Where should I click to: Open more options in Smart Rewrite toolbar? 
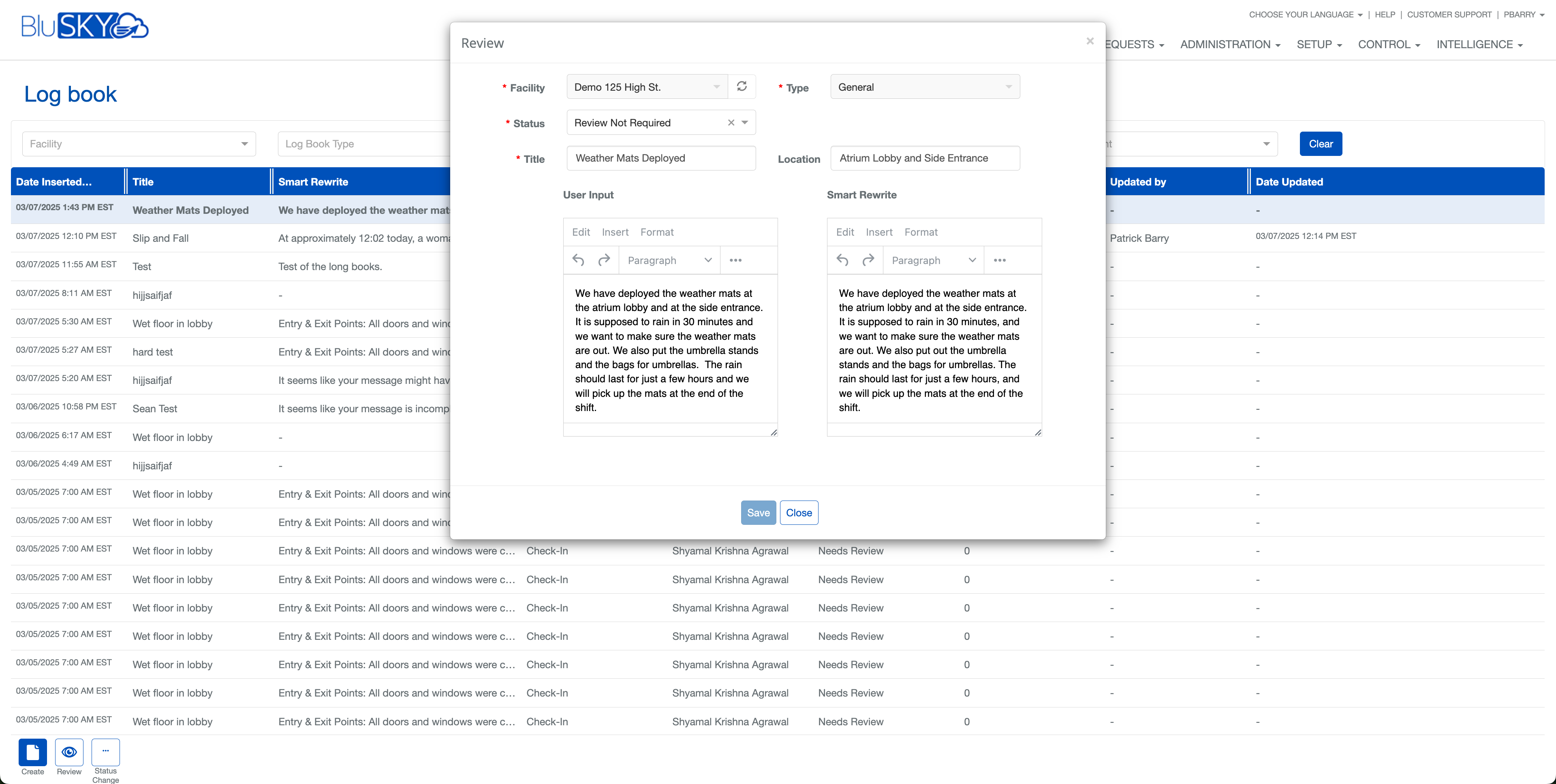[1000, 260]
